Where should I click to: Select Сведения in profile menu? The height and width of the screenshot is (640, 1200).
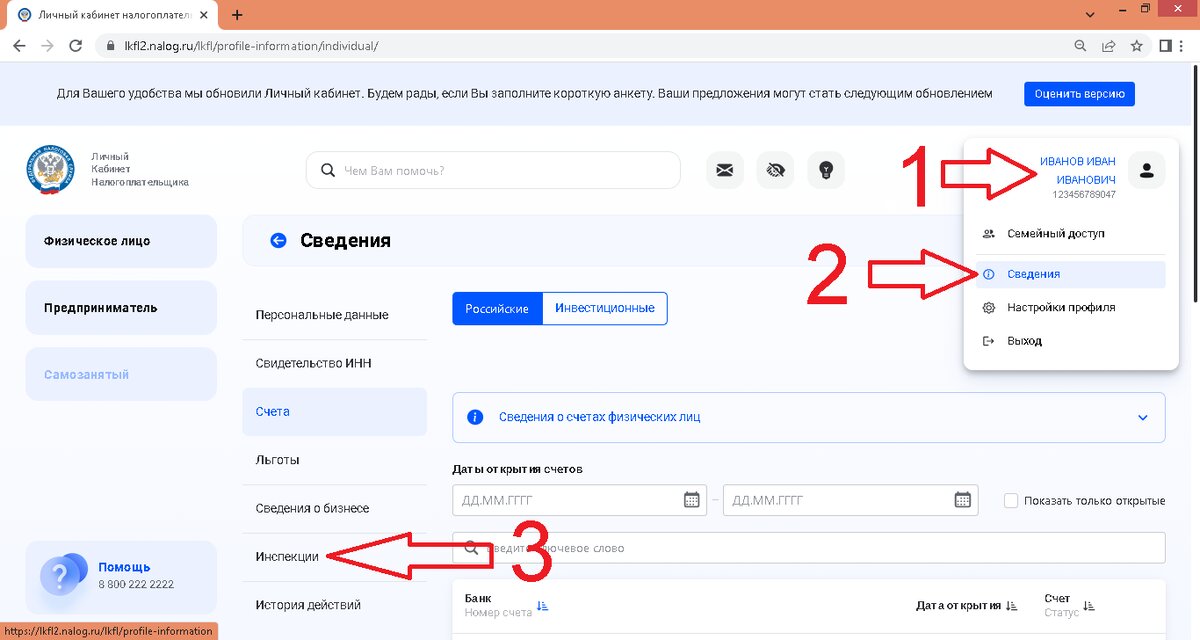click(1070, 274)
